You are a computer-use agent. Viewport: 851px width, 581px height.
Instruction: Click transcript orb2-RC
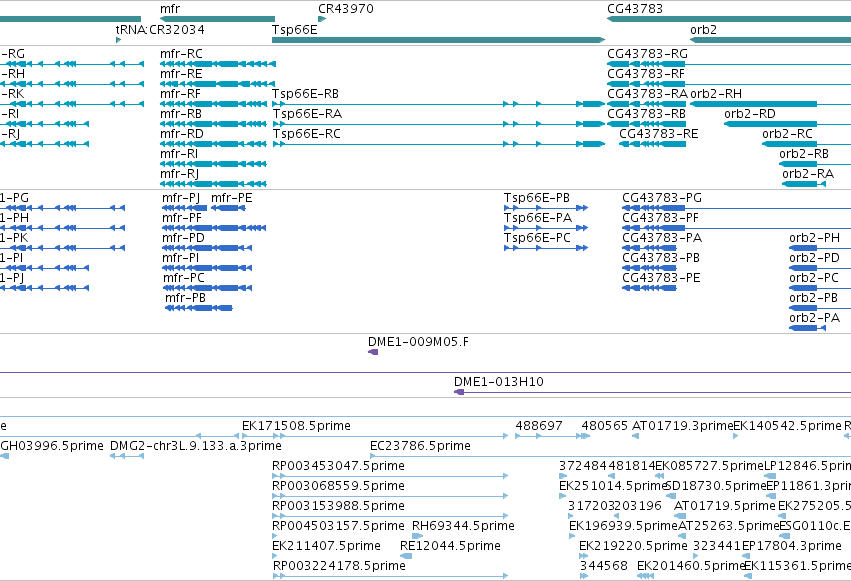(806, 144)
